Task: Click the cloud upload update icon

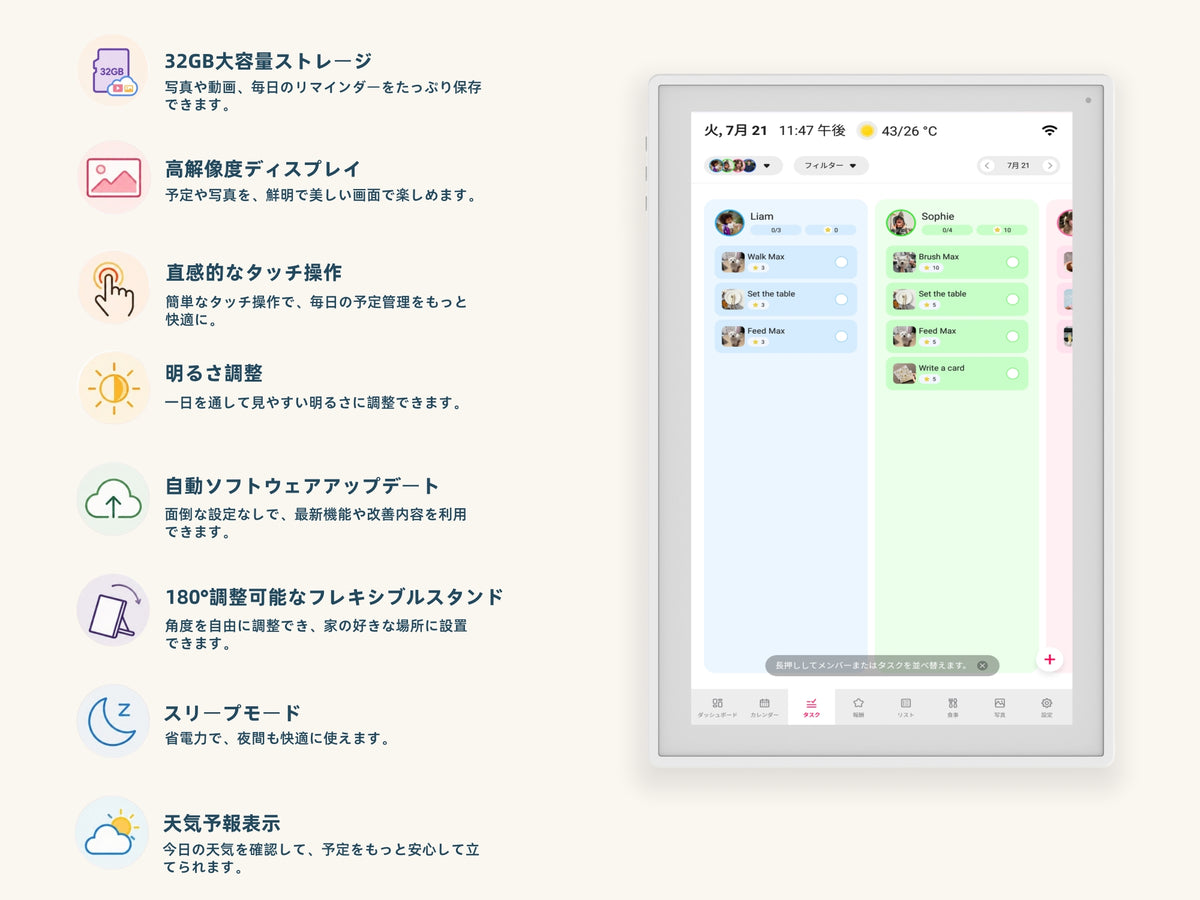Action: pyautogui.click(x=113, y=499)
